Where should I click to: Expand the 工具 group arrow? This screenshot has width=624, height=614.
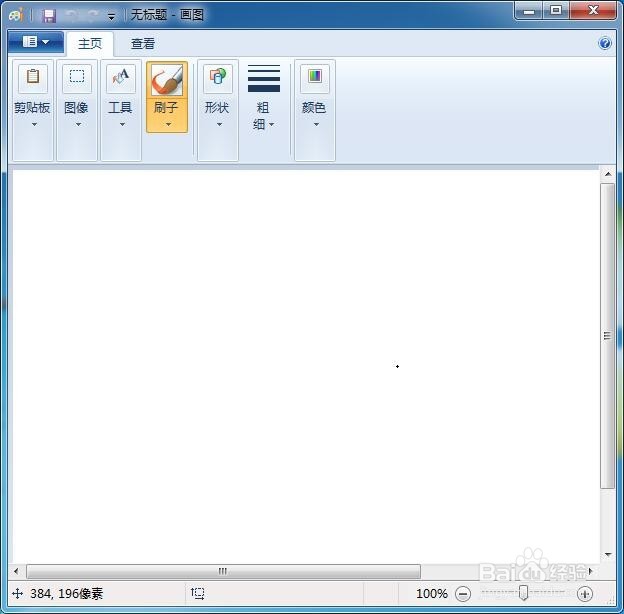[123, 125]
